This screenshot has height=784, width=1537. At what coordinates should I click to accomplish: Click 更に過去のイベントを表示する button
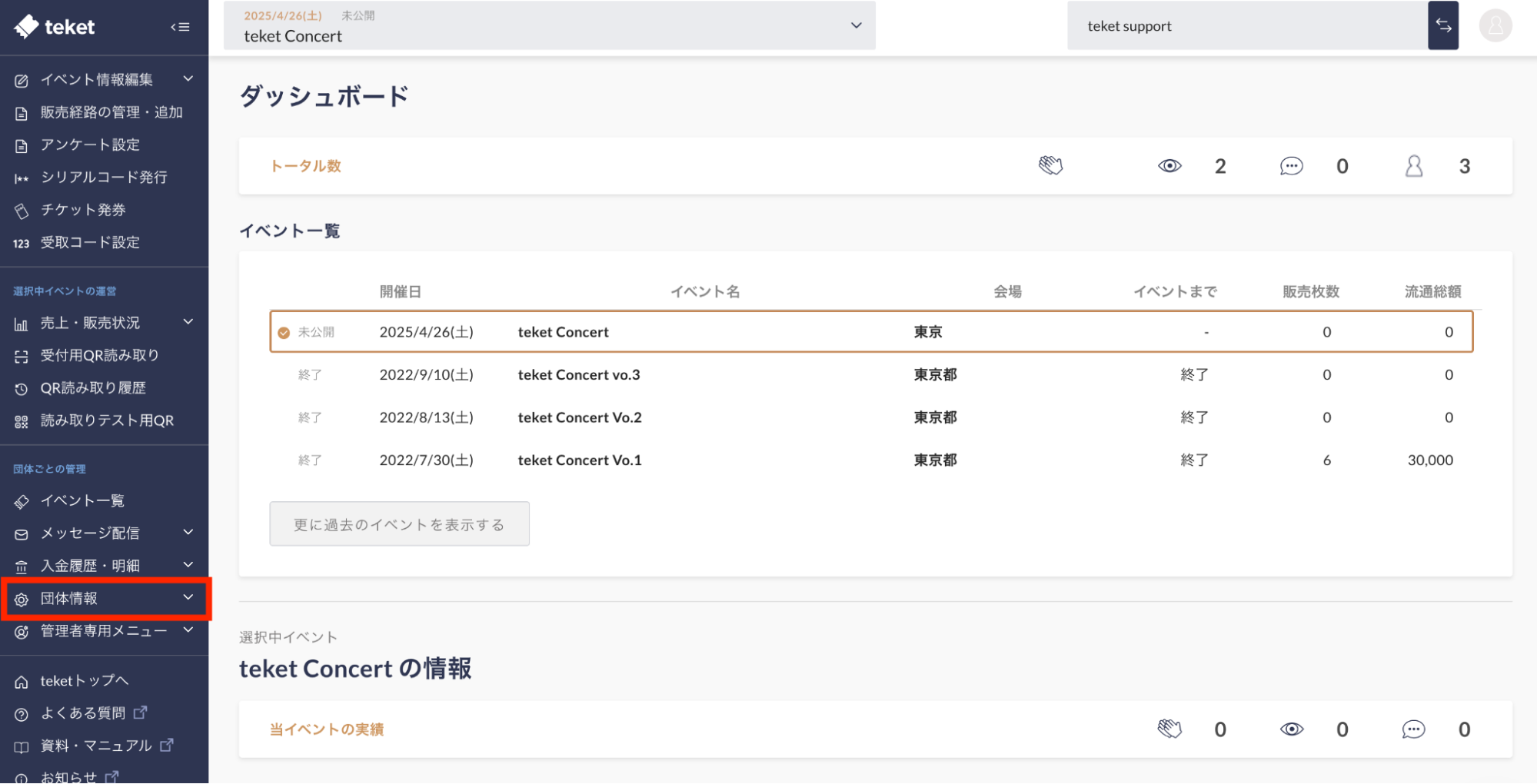pos(399,524)
